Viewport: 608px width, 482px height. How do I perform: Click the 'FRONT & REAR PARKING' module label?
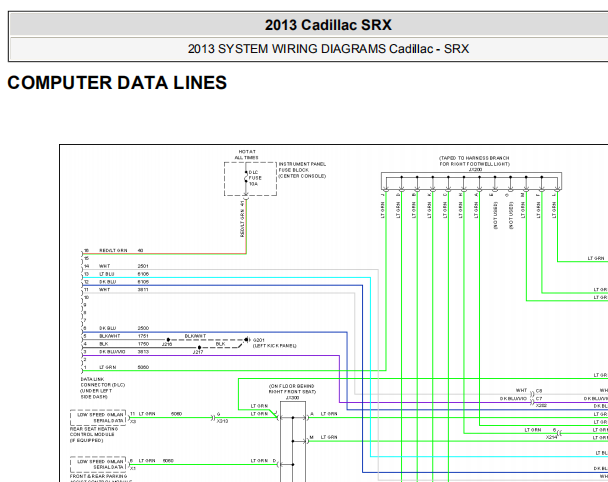point(98,476)
